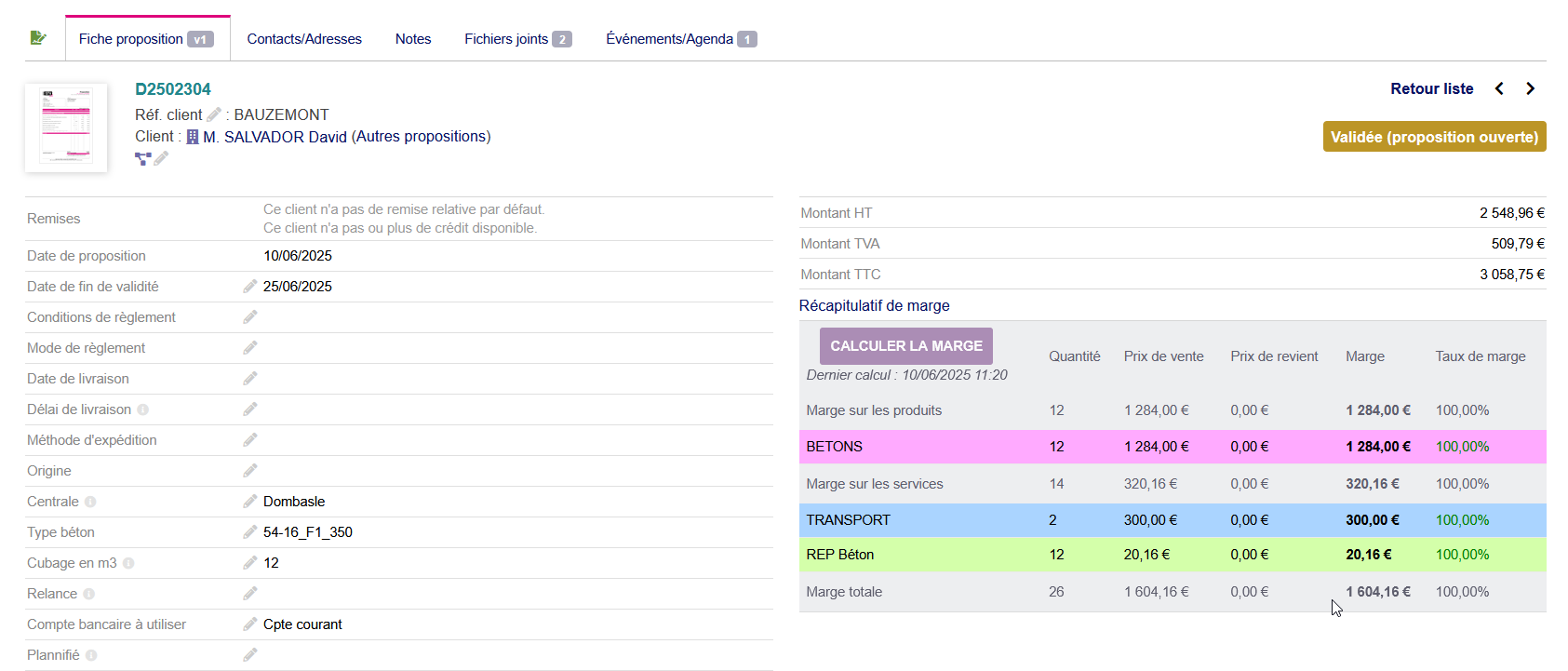Viewport: 1568px width, 671px height.
Task: Go to previous proposal arrow
Action: click(x=1499, y=88)
